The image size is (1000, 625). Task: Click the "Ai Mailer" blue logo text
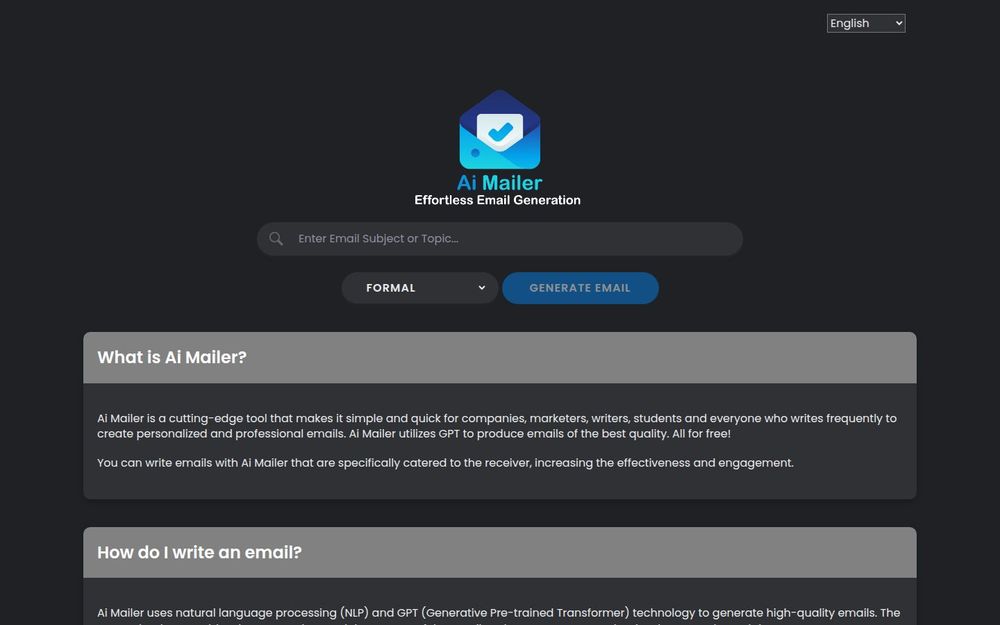[x=499, y=182]
